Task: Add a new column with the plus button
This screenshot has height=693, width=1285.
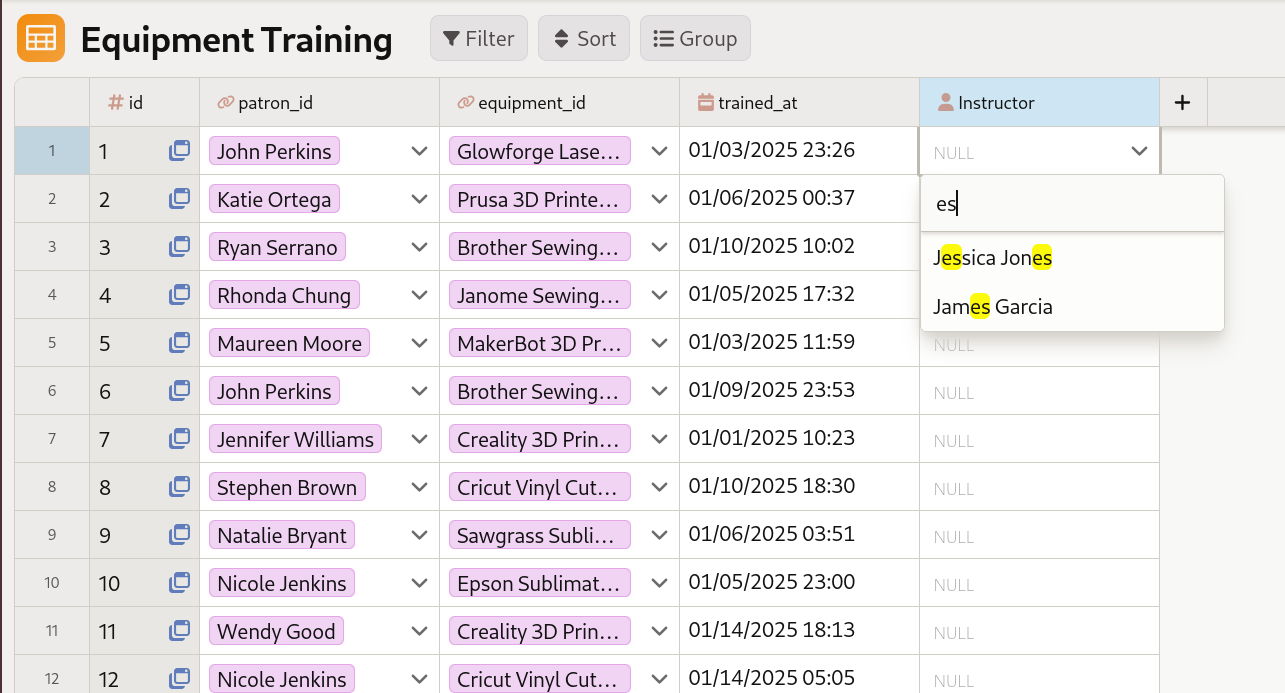Action: [x=1182, y=102]
